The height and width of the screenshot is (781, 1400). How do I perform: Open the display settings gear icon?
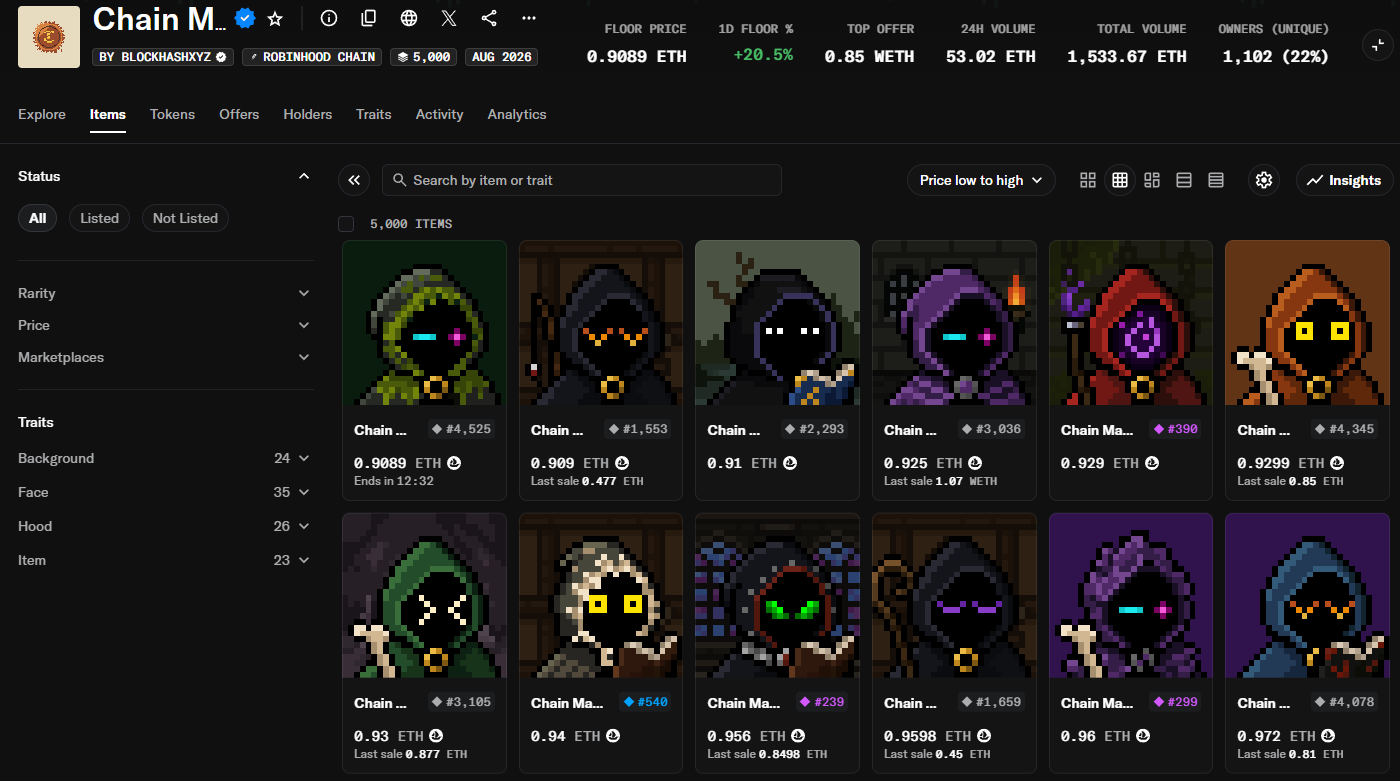click(1264, 180)
